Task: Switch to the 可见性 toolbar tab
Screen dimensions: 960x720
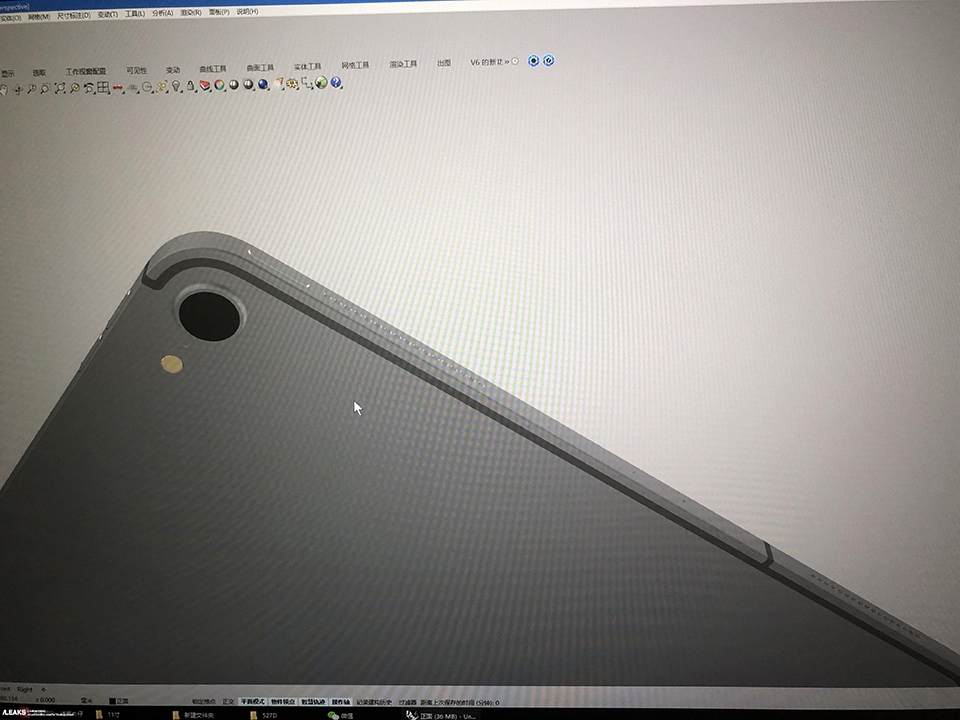Action: click(x=136, y=70)
